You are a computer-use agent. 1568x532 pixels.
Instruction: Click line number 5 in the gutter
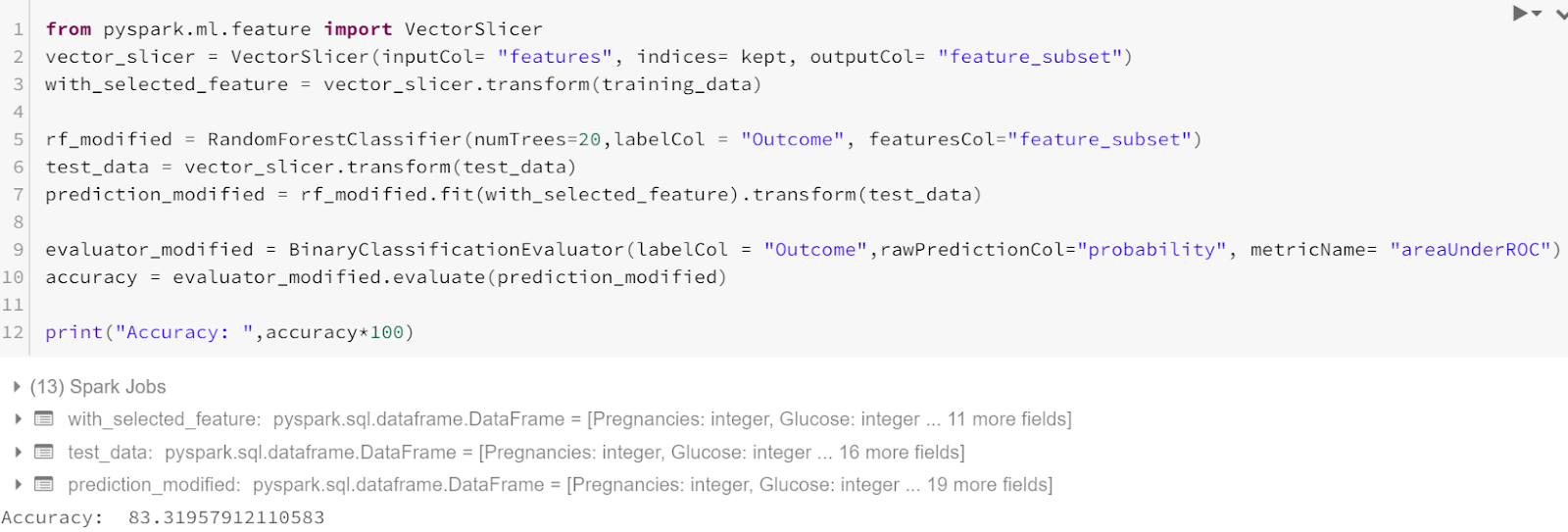[18, 139]
